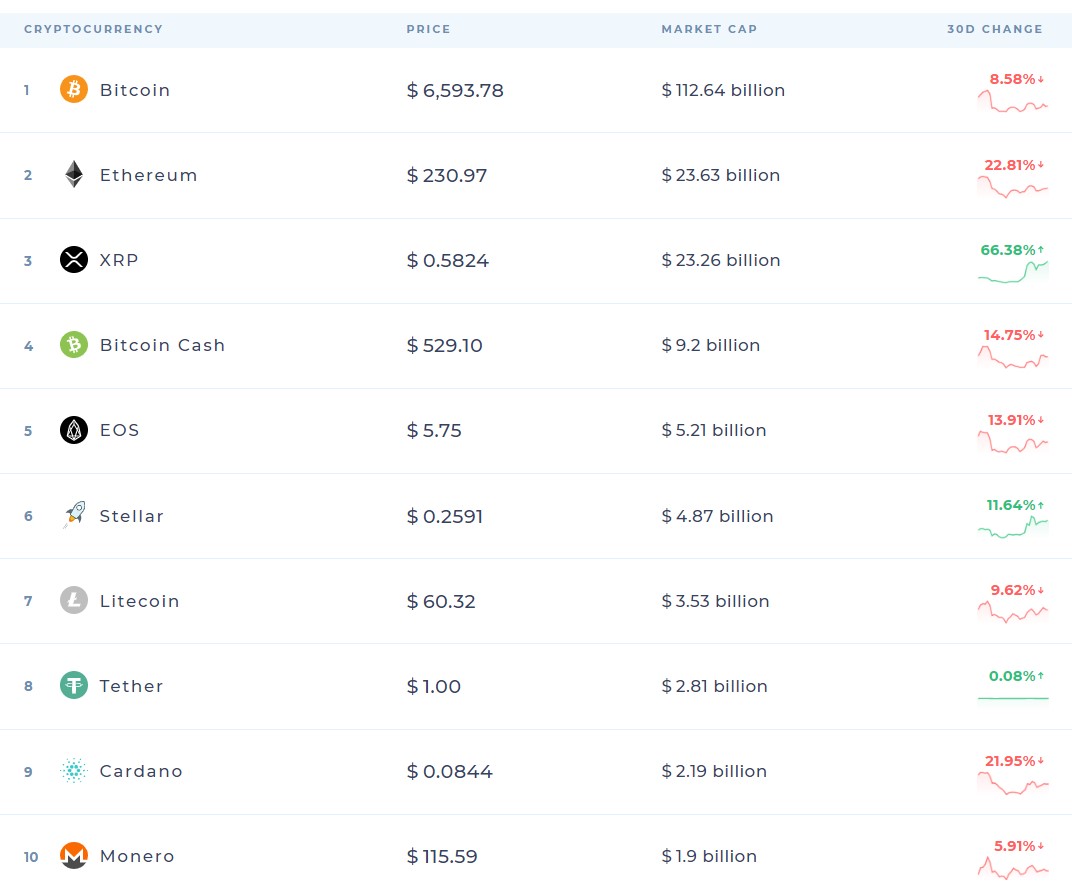Select the price $ 230.97

[446, 176]
